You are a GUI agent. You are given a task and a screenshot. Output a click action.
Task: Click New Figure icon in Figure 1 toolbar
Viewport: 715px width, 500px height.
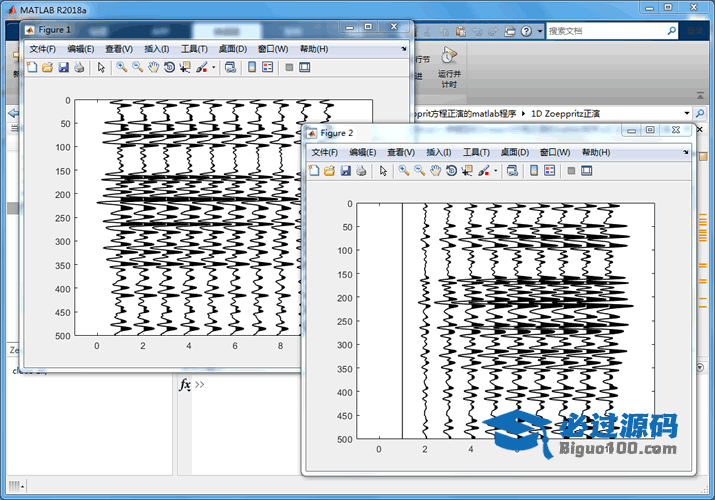click(31, 67)
